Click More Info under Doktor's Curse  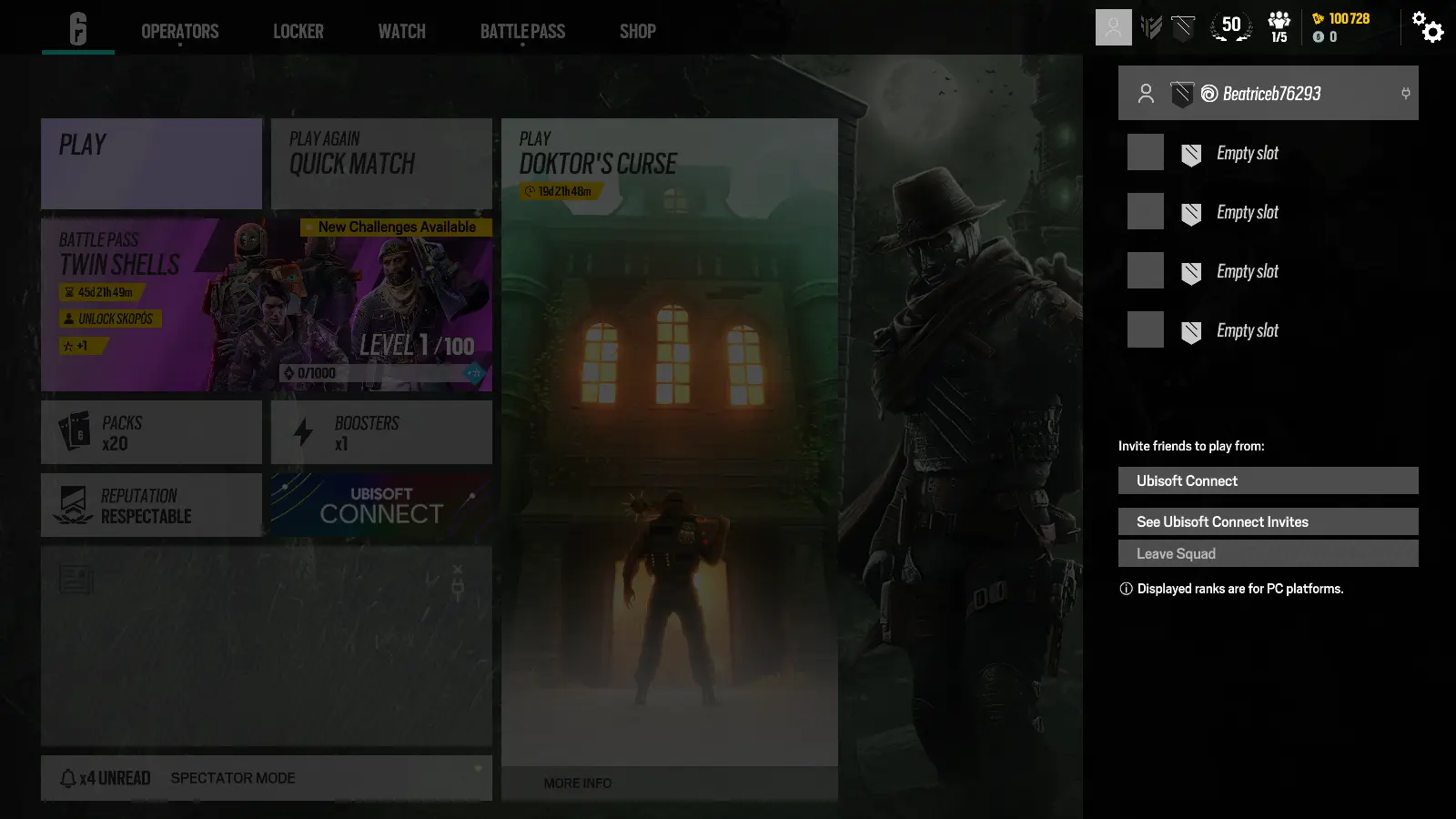pos(578,784)
